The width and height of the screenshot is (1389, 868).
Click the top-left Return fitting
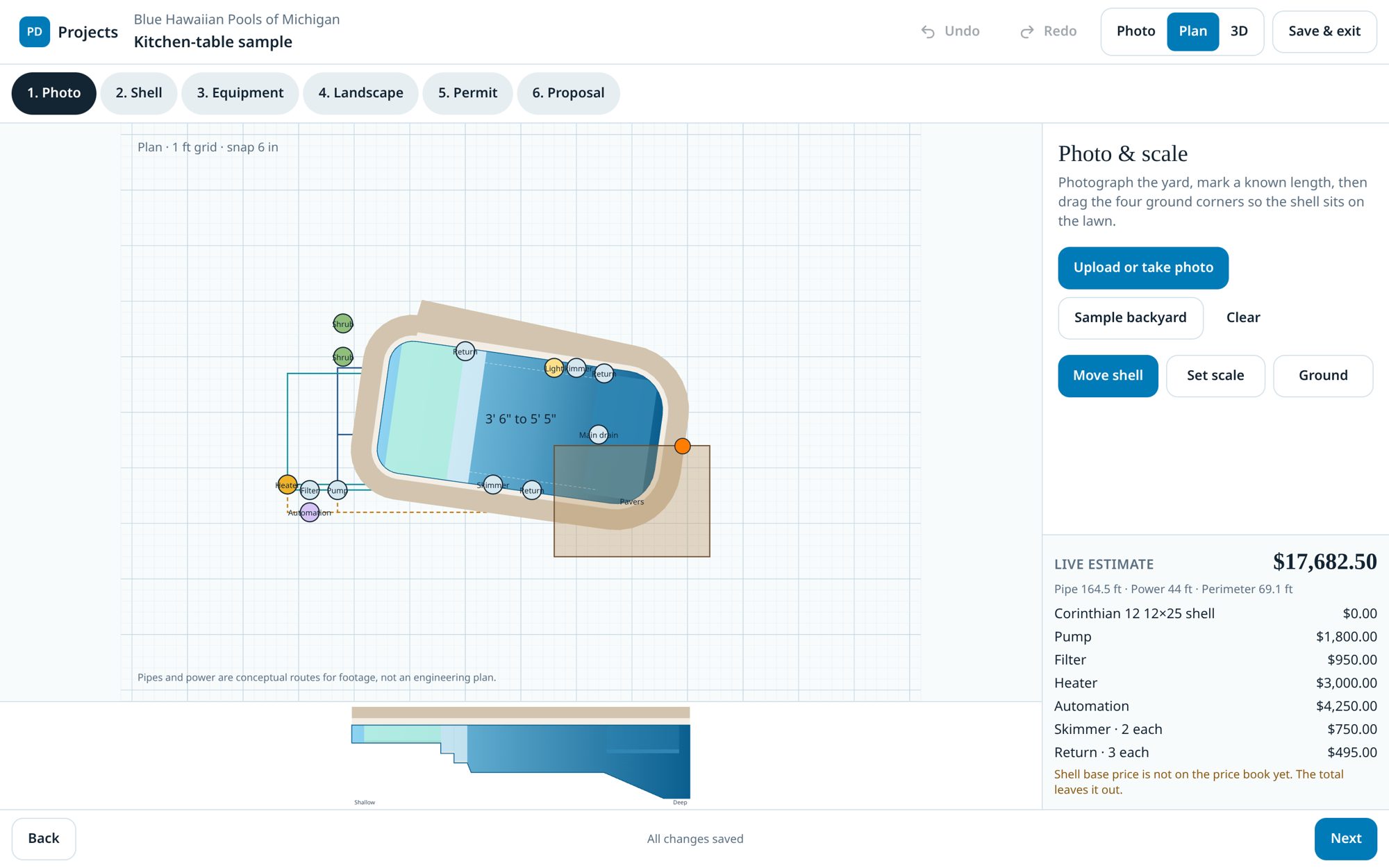[465, 351]
